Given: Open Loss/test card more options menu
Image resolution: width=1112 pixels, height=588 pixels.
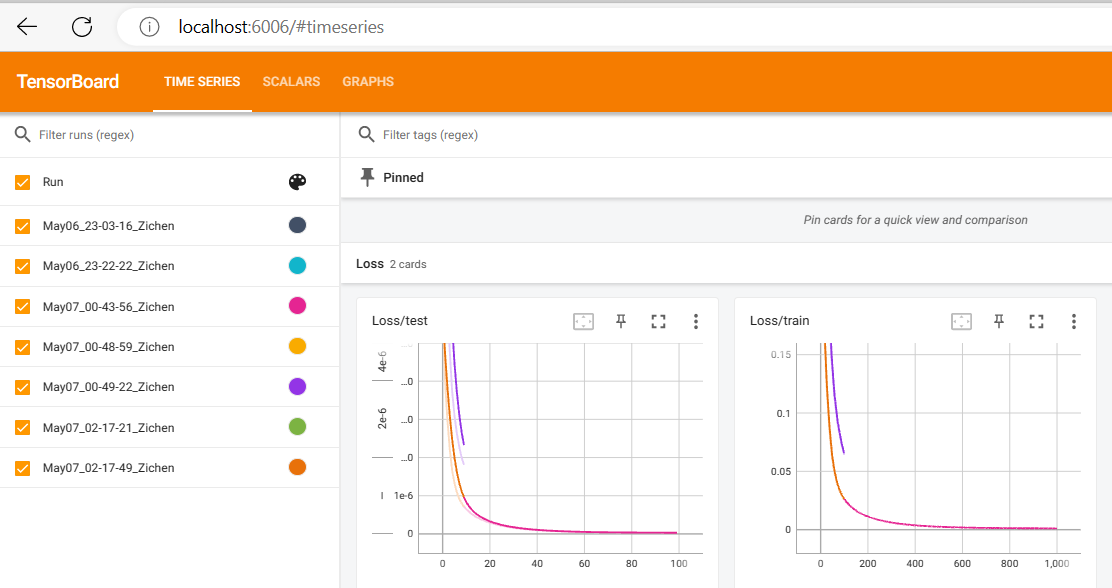Looking at the screenshot, I should pyautogui.click(x=696, y=321).
